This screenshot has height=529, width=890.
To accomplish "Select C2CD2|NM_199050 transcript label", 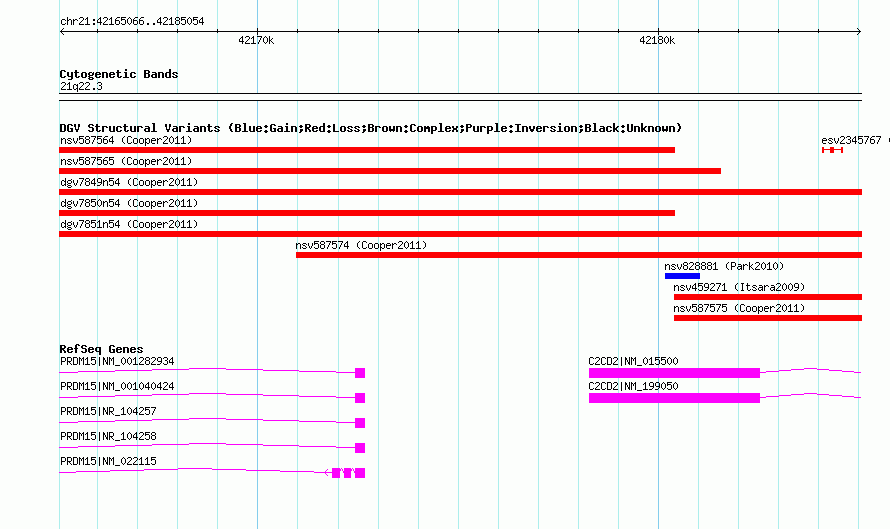I will tap(633, 386).
